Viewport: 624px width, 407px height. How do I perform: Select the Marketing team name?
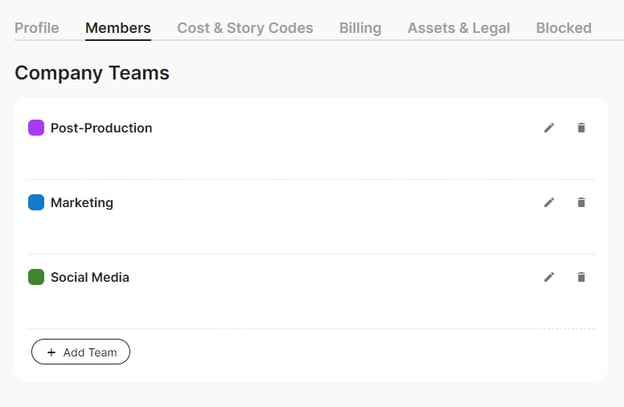tap(82, 203)
